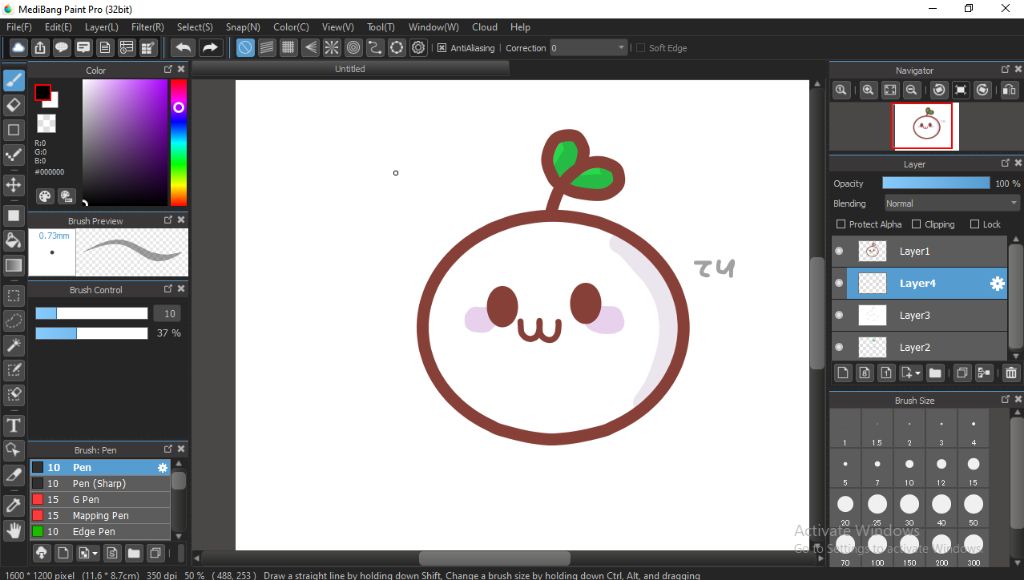Select the Magic Wand tool
The height and width of the screenshot is (580, 1024).
14,346
